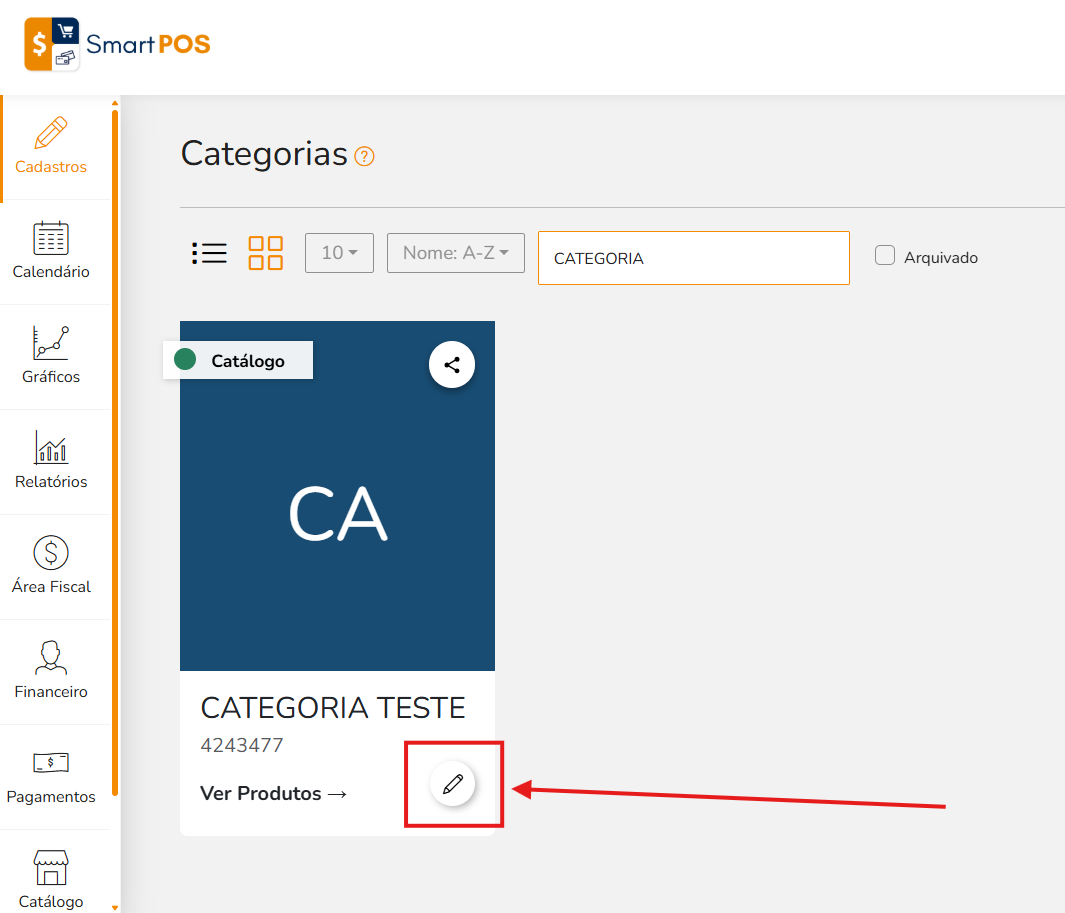
Task: Open the items-per-page 10 dropdown
Action: click(x=340, y=253)
